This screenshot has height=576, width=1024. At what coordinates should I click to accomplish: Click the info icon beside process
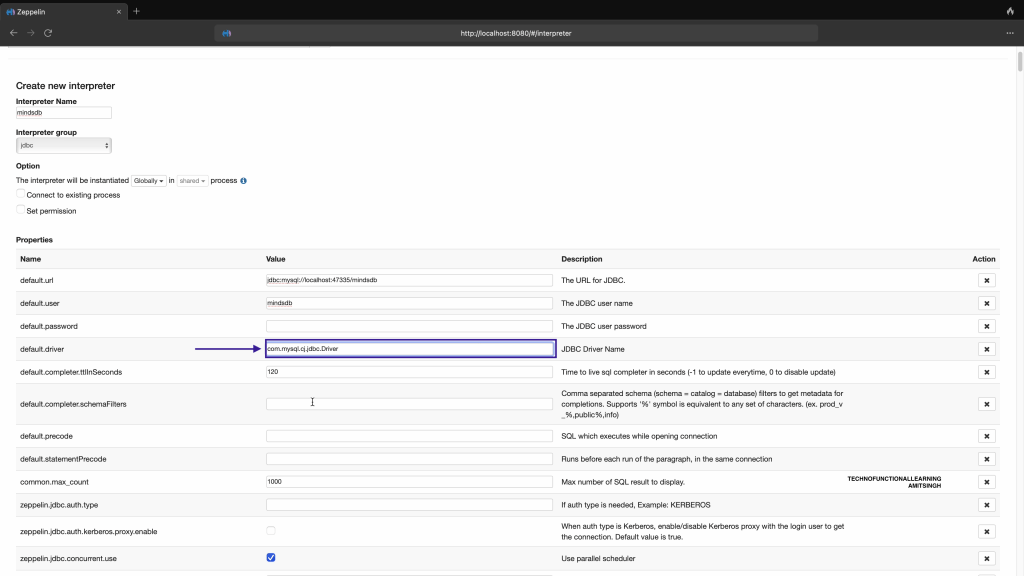click(x=243, y=181)
